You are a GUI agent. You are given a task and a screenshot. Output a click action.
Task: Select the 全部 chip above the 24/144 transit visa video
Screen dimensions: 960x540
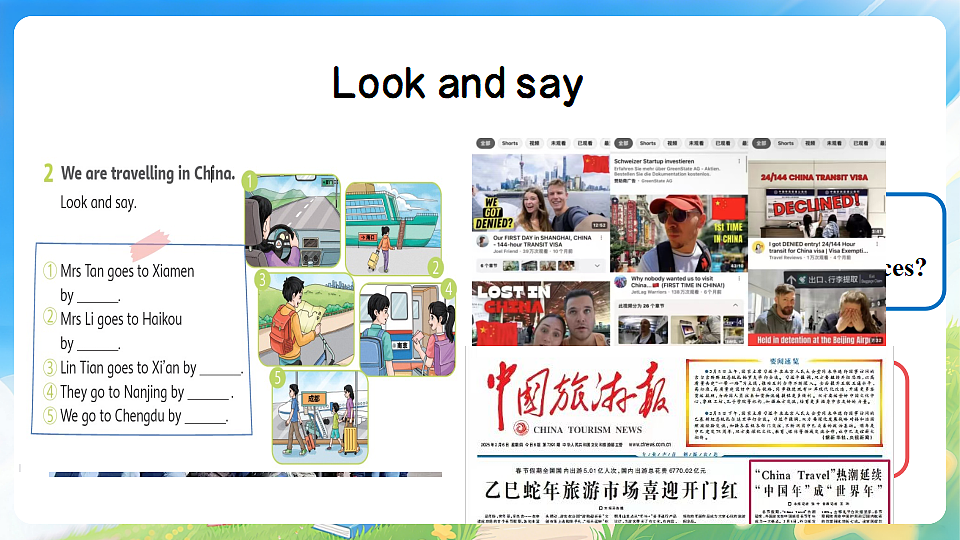(x=761, y=143)
